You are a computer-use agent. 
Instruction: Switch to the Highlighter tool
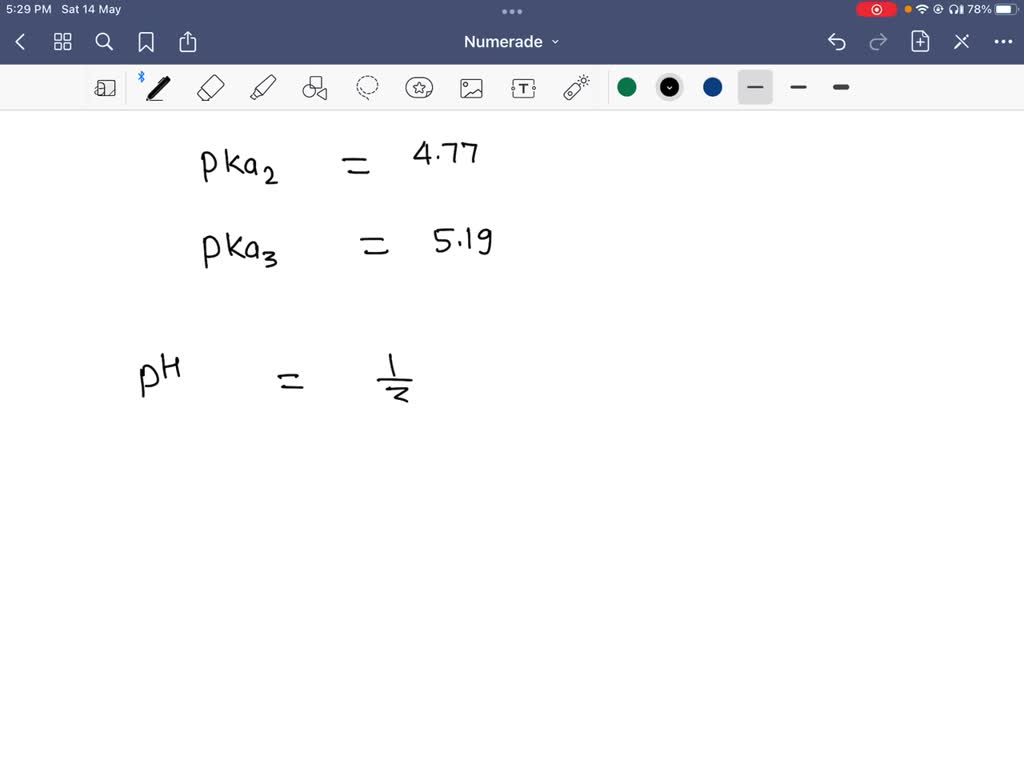262,87
